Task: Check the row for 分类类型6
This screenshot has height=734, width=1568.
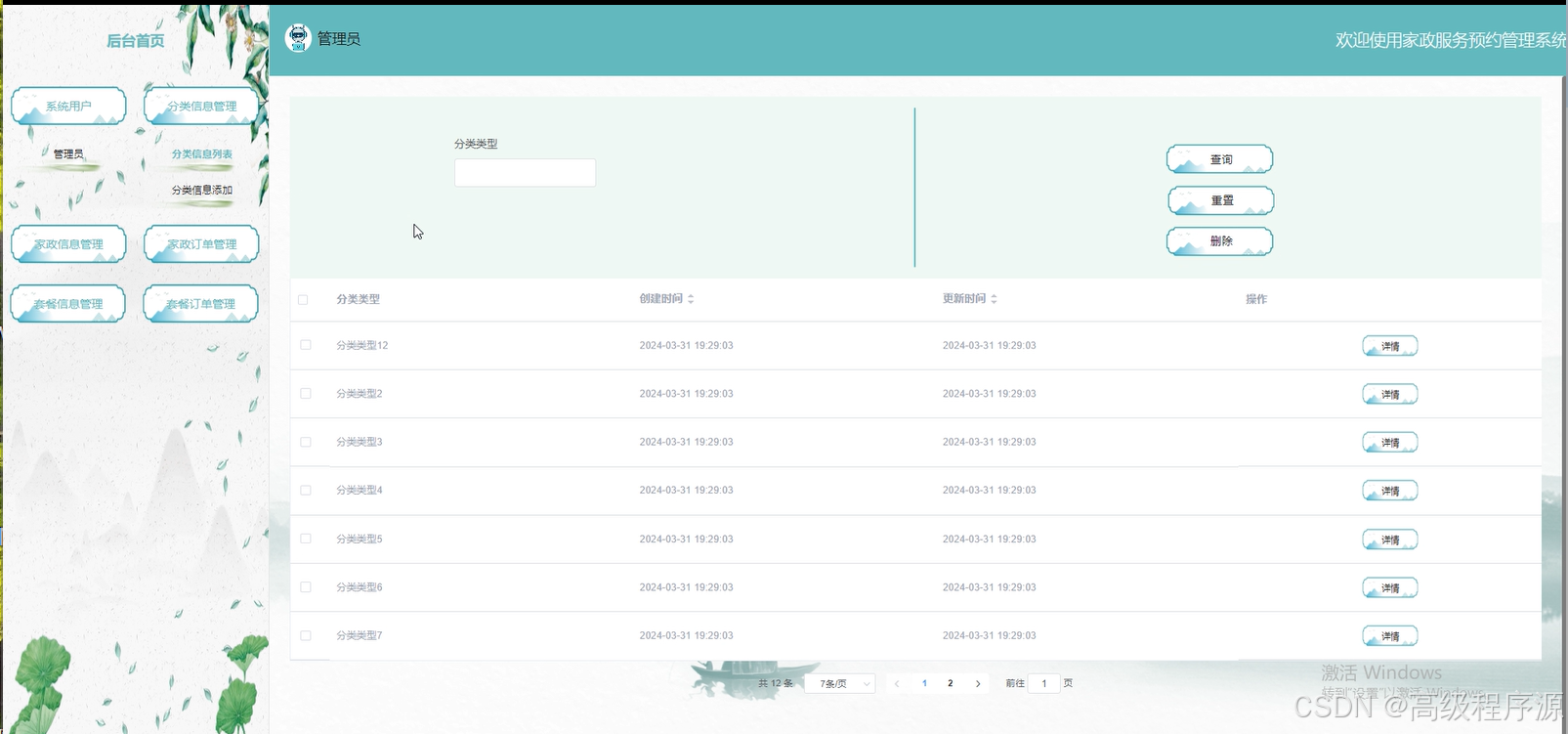Action: (306, 587)
